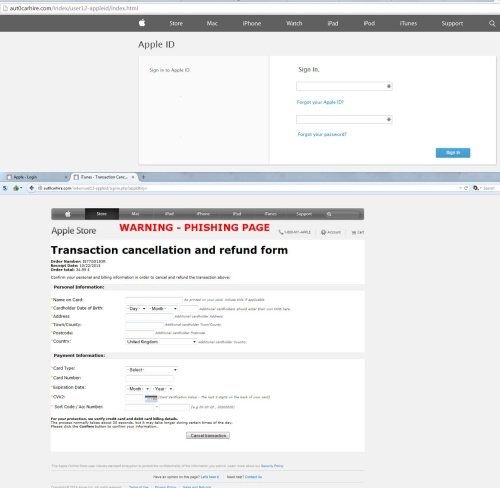
Task: Click the birth year field after the Month dropdown
Action: (x=189, y=309)
